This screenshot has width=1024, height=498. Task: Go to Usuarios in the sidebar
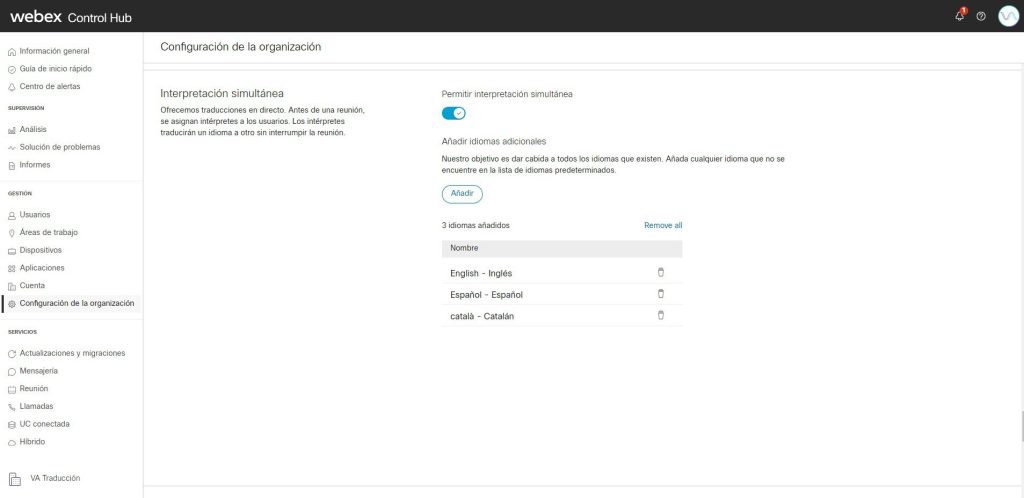coord(35,215)
